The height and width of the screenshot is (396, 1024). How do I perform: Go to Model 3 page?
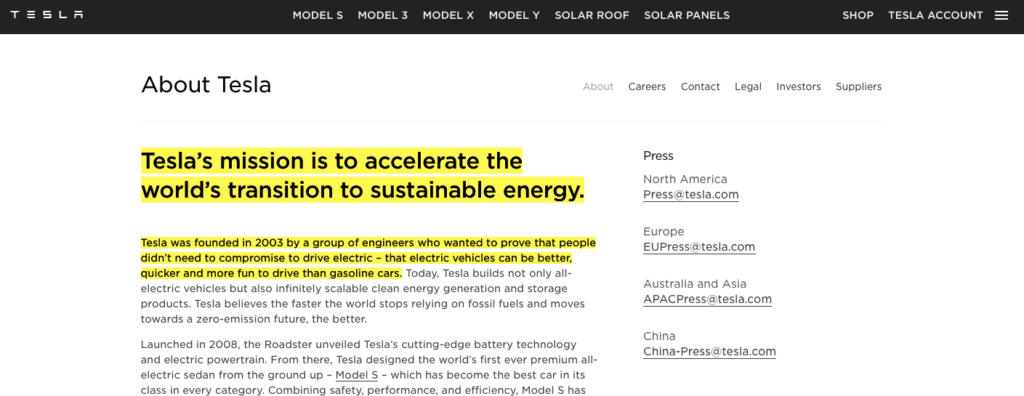383,15
